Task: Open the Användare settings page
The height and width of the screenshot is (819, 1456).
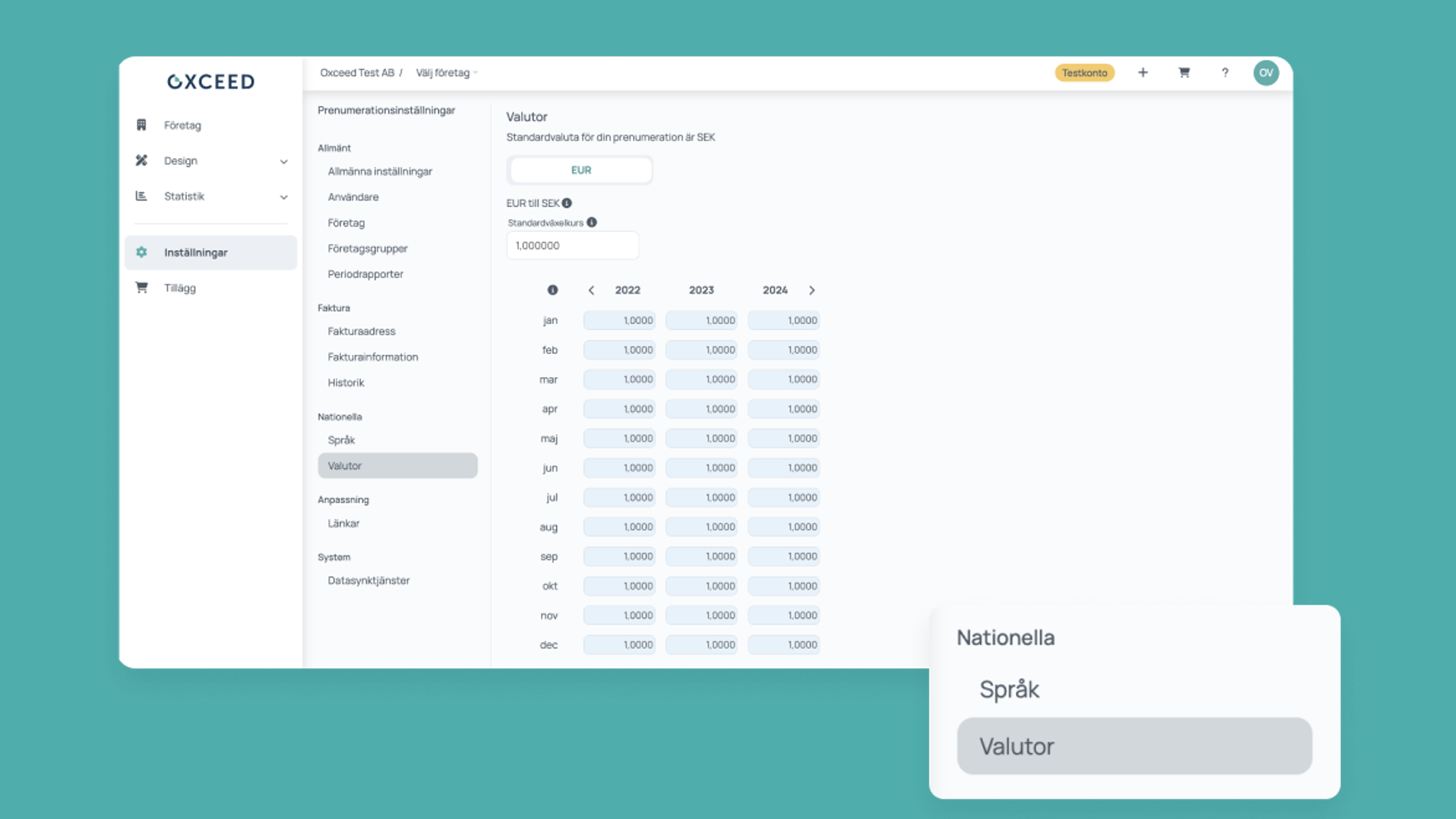Action: tap(353, 197)
